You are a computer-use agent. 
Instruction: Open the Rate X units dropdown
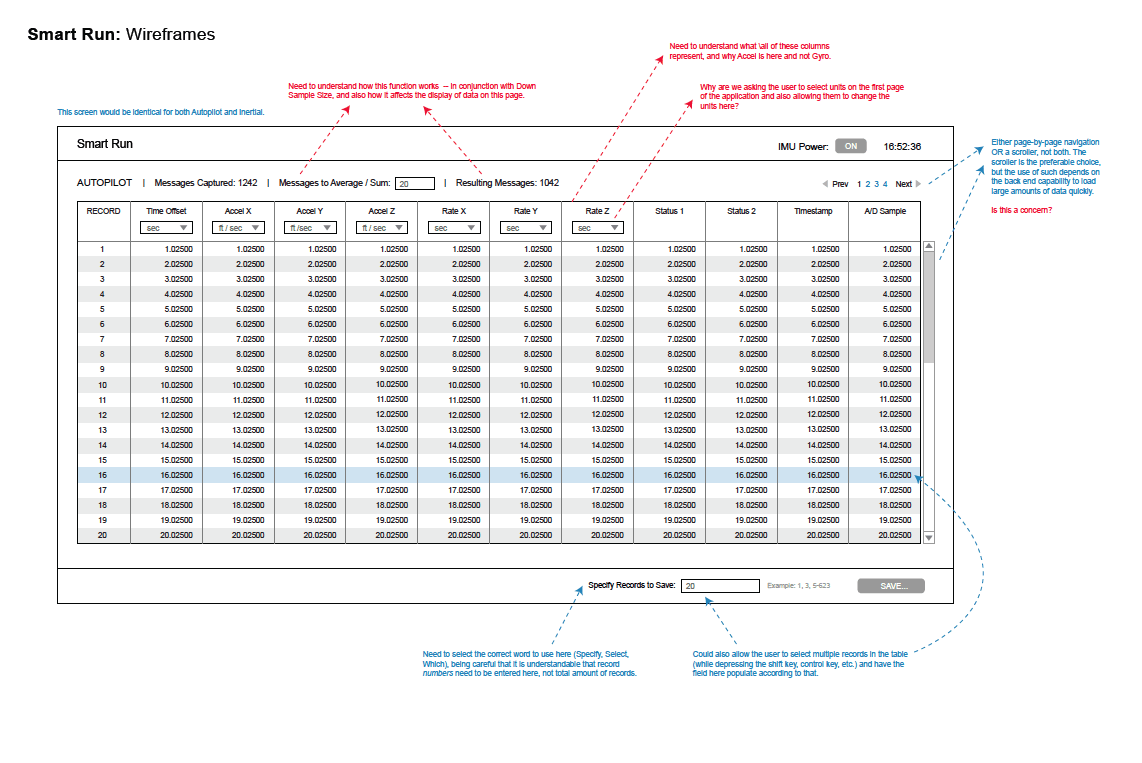(453, 228)
